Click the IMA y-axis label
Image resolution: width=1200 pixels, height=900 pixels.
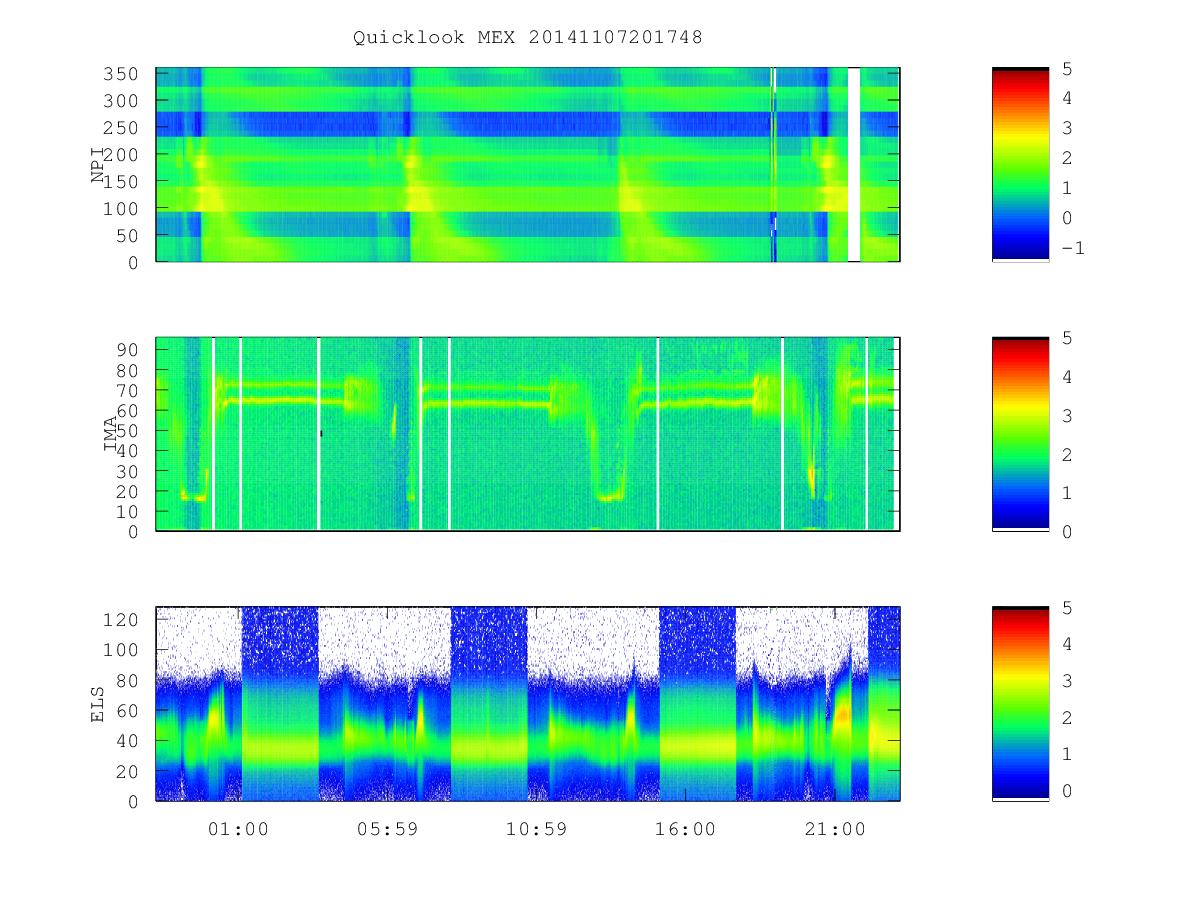pyautogui.click(x=110, y=435)
